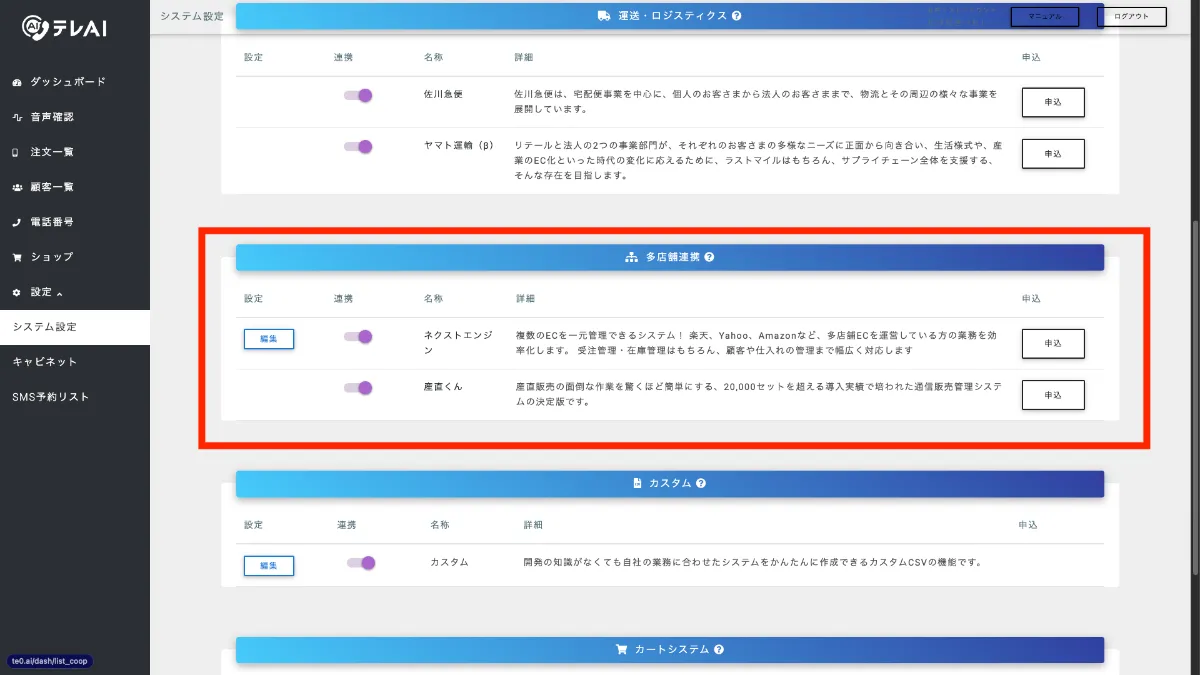Screen dimensions: 1200x675
Task: Click the ログアウト button
Action: [x=1132, y=16]
